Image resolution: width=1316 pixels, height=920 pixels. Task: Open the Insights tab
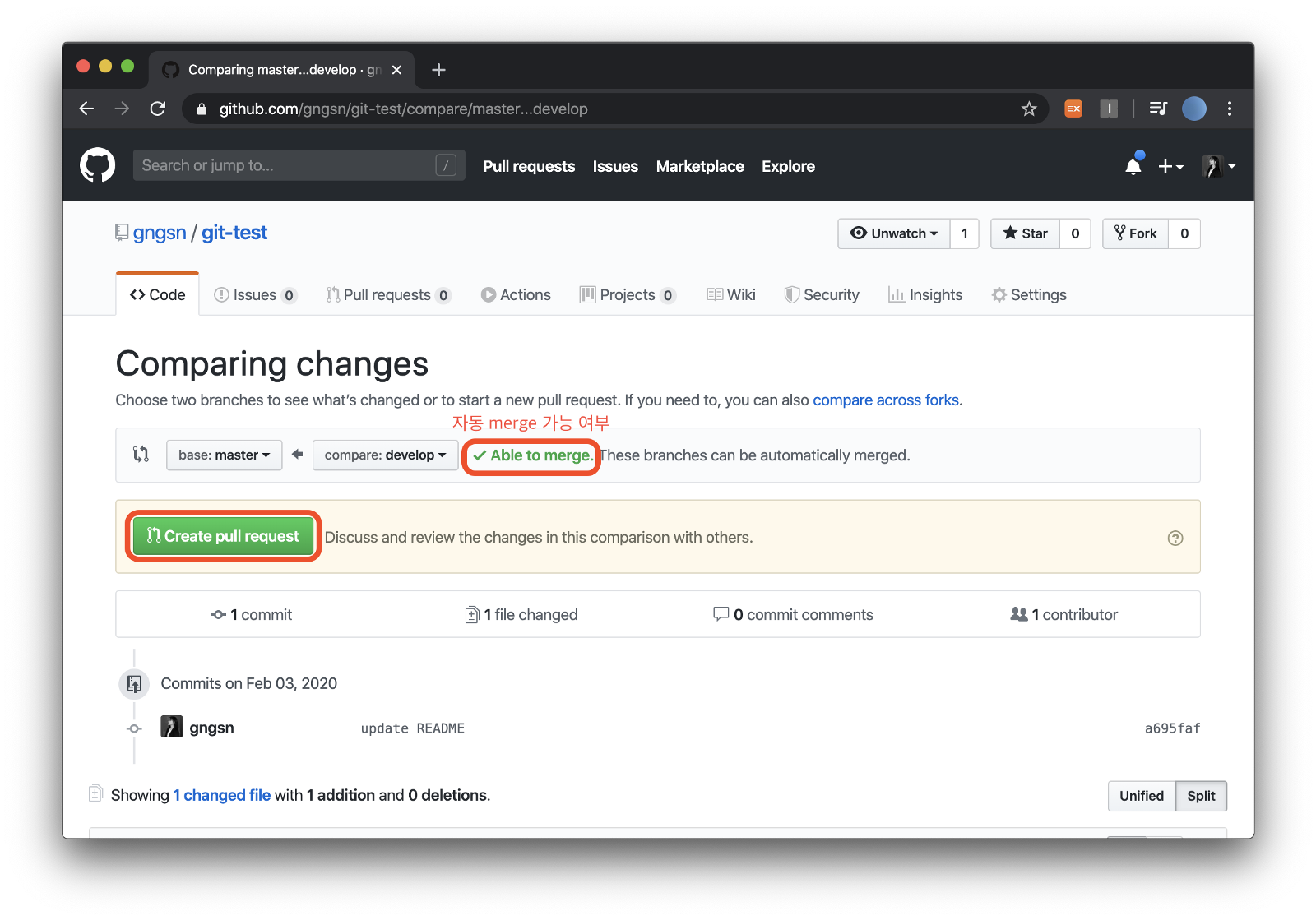pyautogui.click(x=925, y=294)
